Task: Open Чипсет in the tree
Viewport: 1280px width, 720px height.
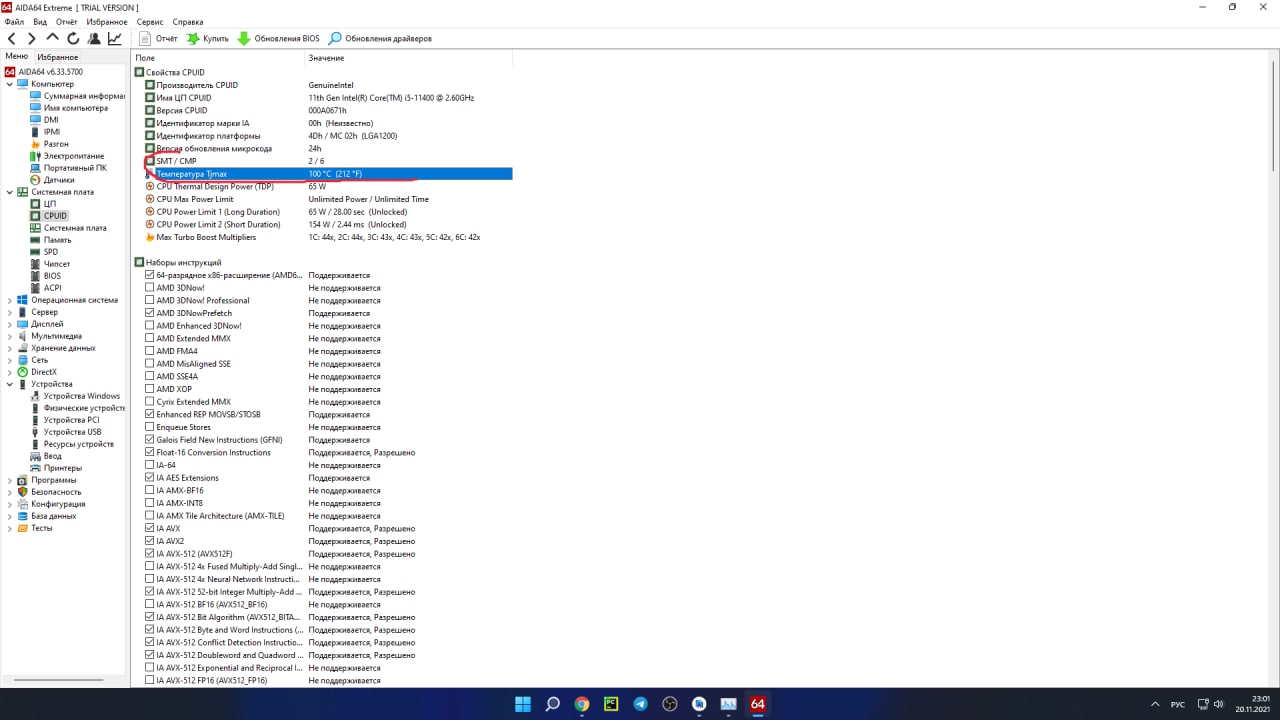Action: coord(57,264)
